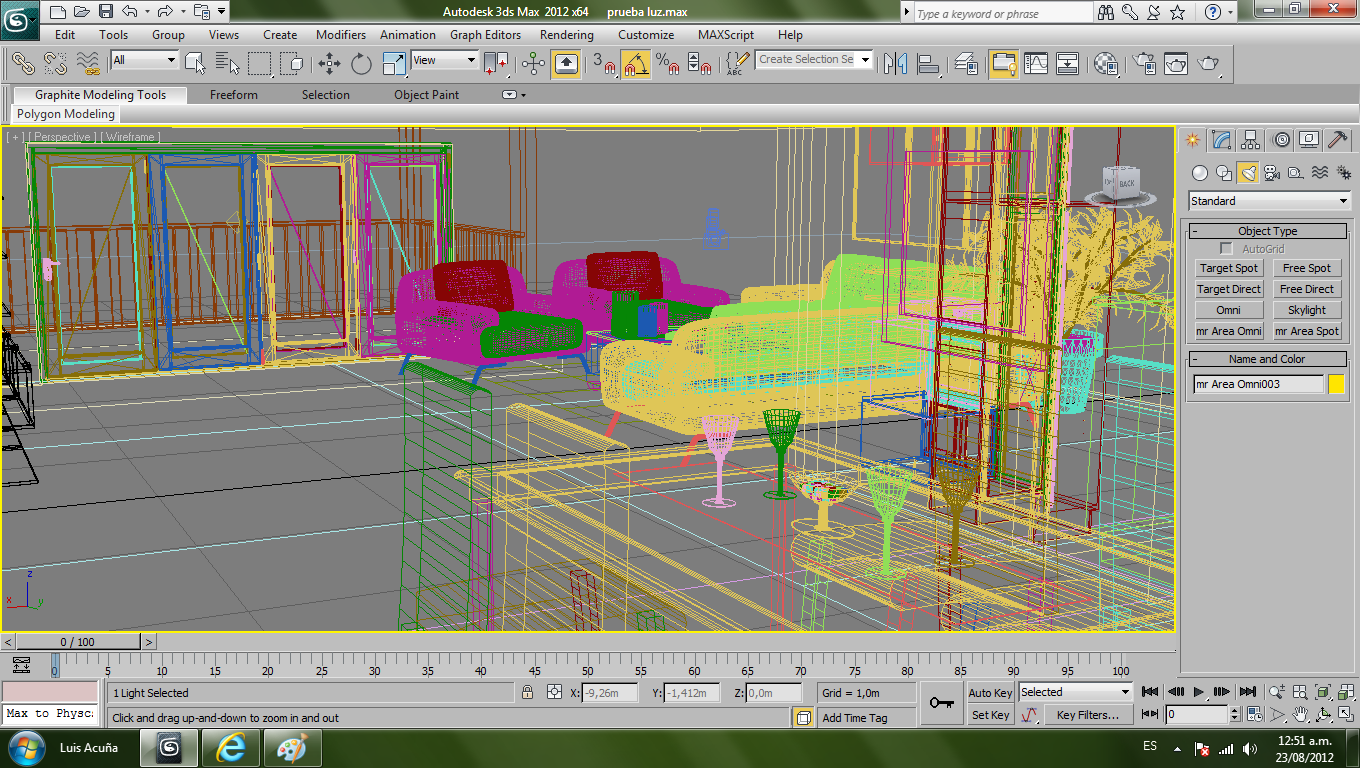Click the Target Spot button
Viewport: 1360px width, 768px height.
pyautogui.click(x=1229, y=268)
